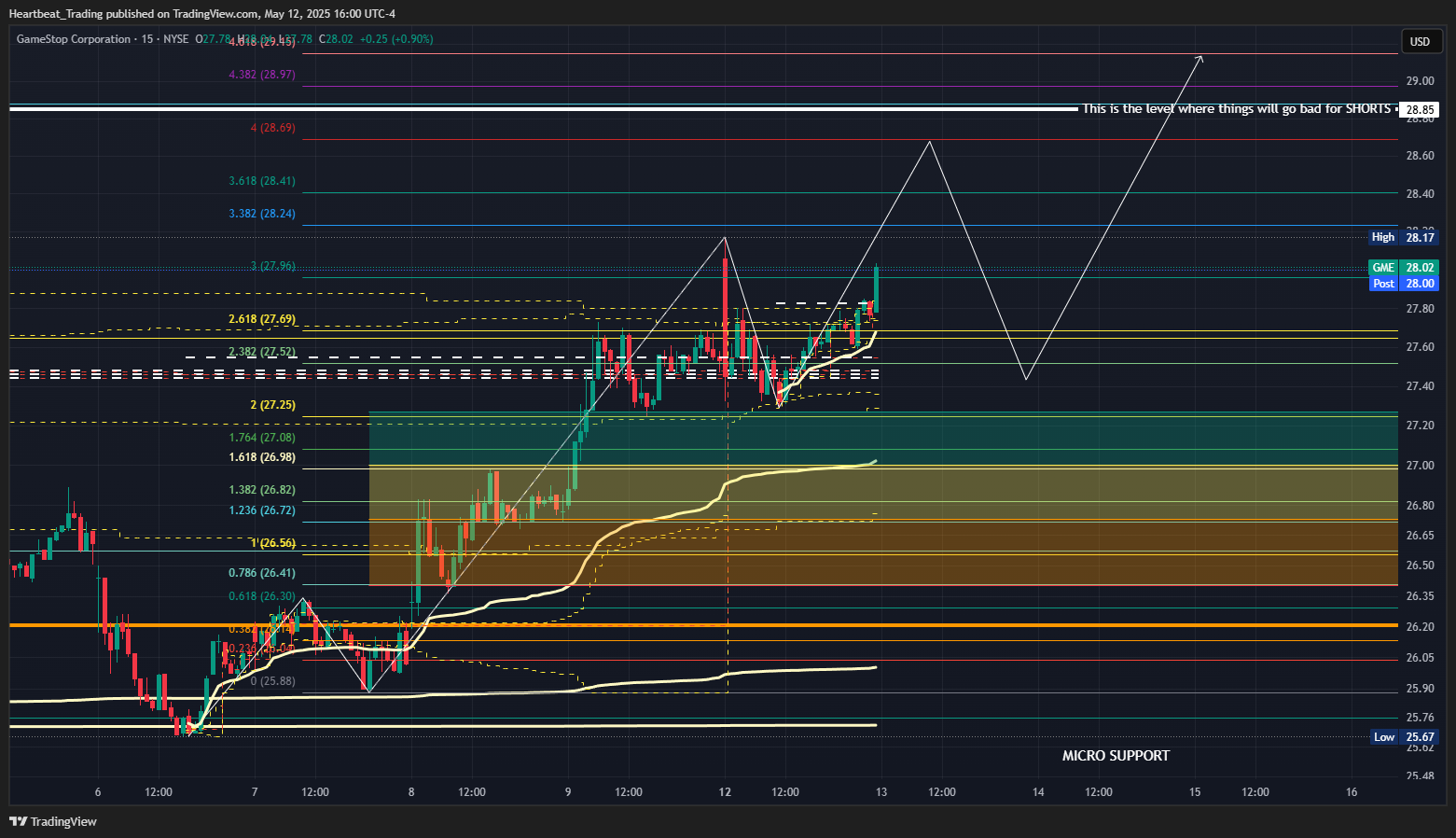1456x838 pixels.
Task: Select the 1 (26.56) Fibonacci label
Action: coord(273,543)
